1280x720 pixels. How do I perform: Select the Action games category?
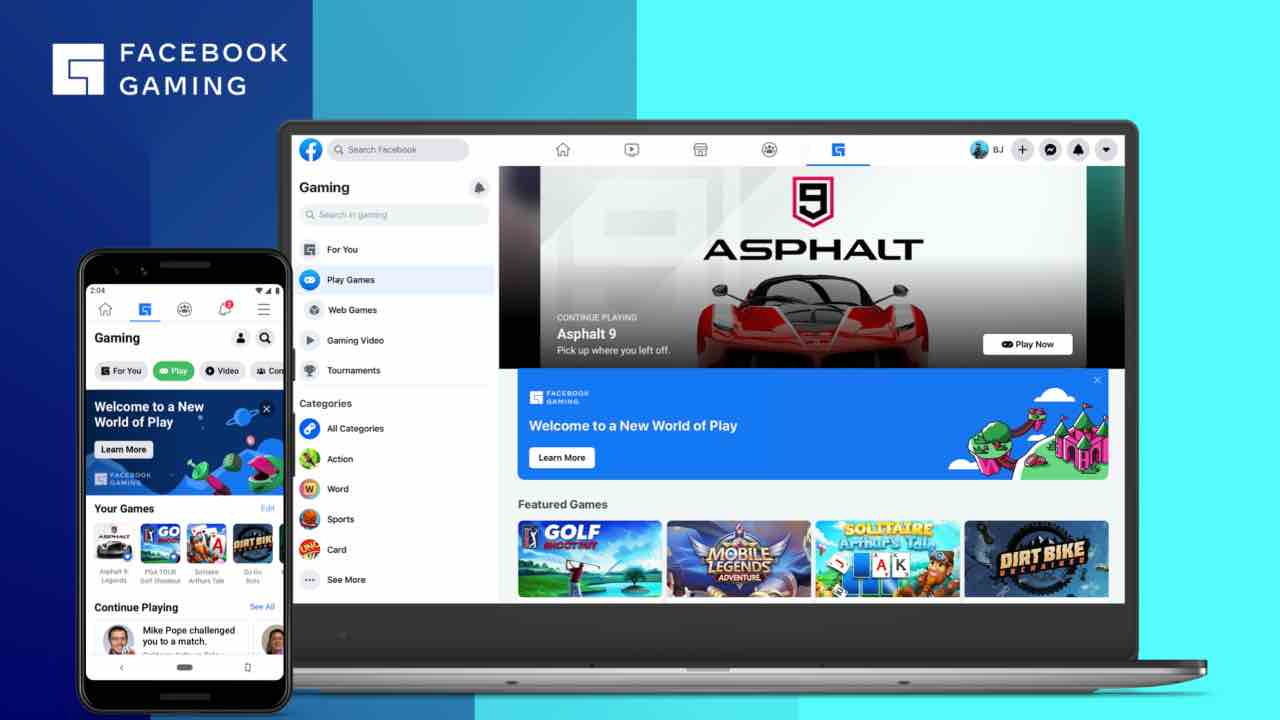pos(339,459)
